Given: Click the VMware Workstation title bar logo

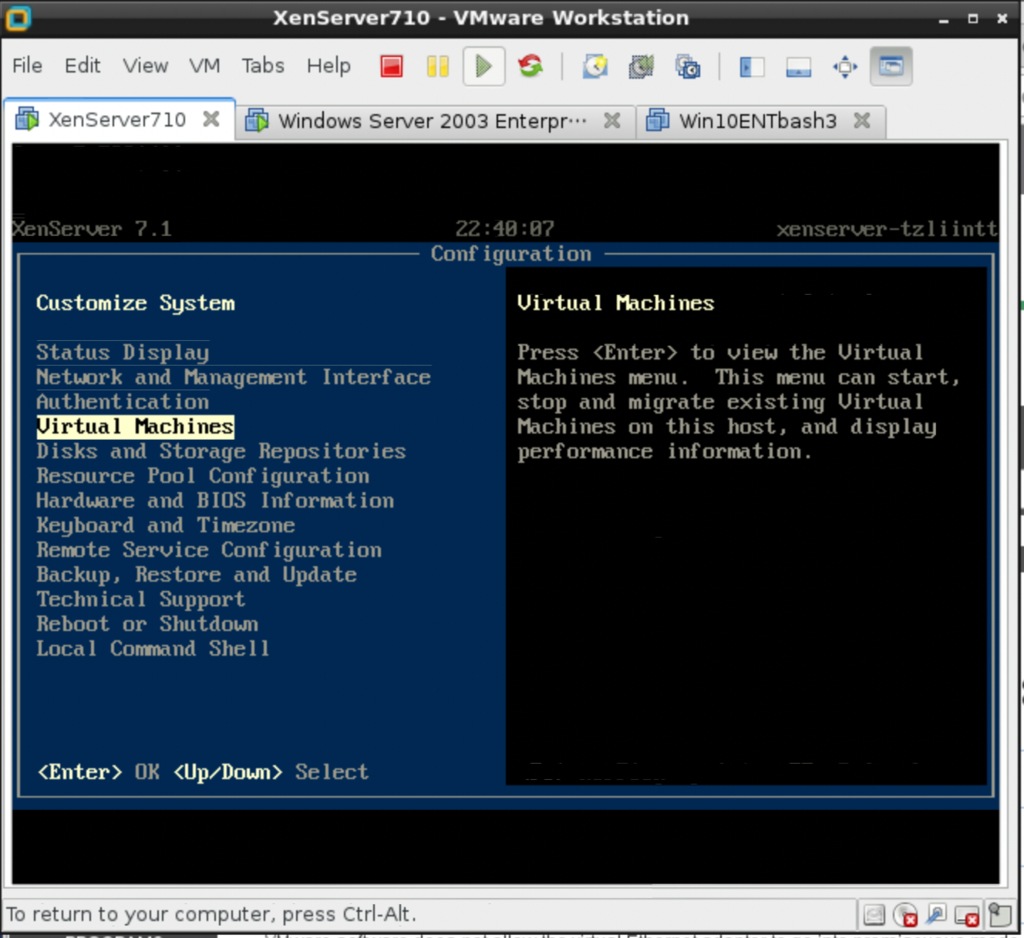Looking at the screenshot, I should point(18,18).
